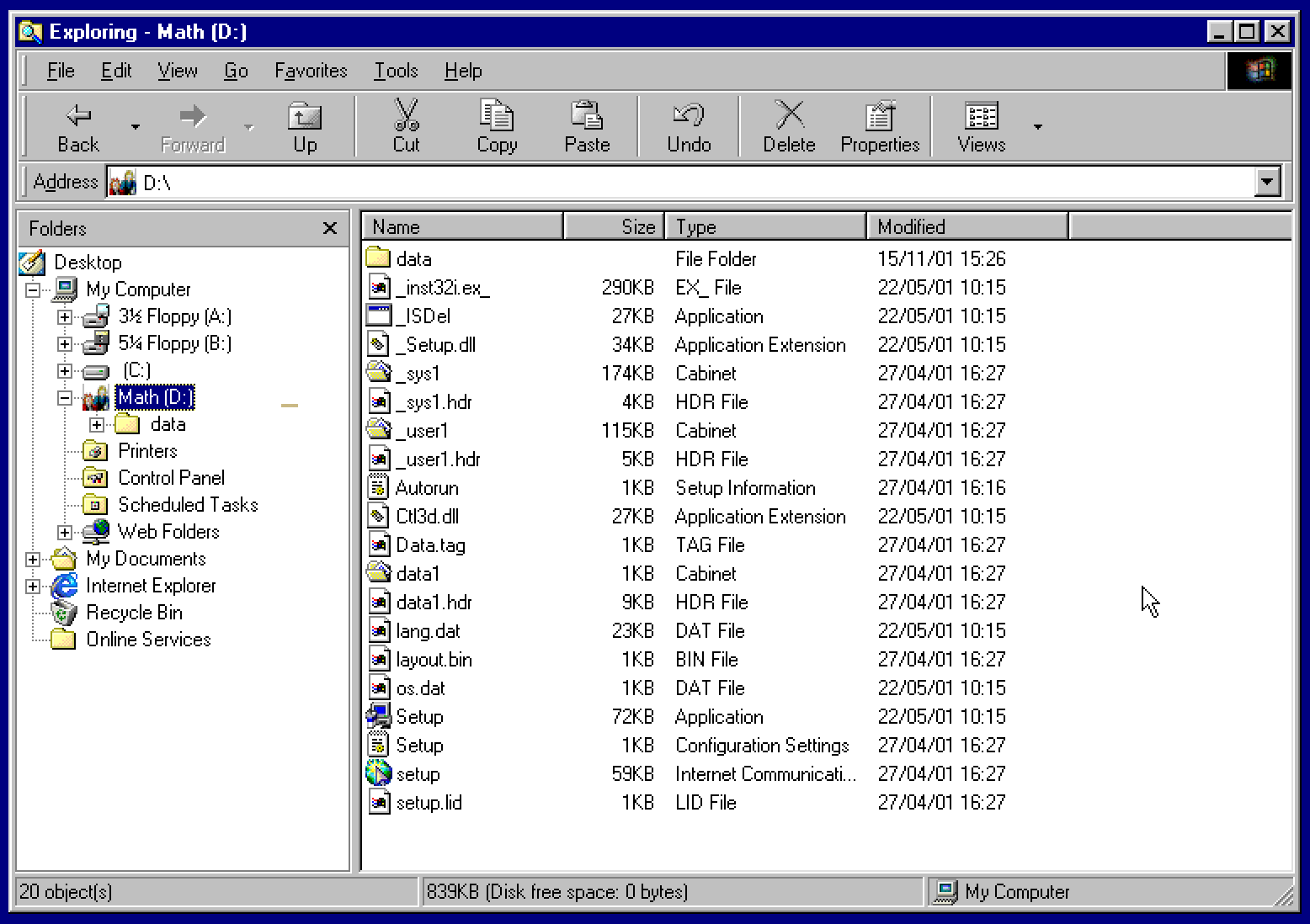Viewport: 1310px width, 924px height.
Task: Open the Tools menu
Action: coord(396,71)
